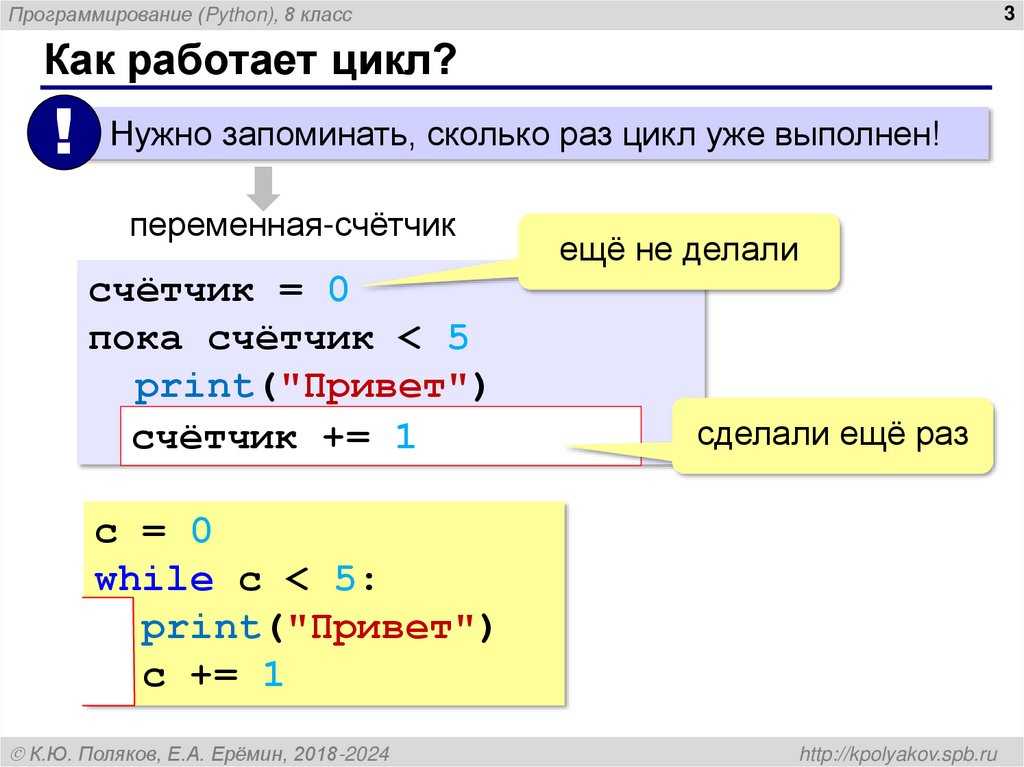Click the slide number 3
Image resolution: width=1024 pixels, height=767 pixels.
pos(1009,14)
